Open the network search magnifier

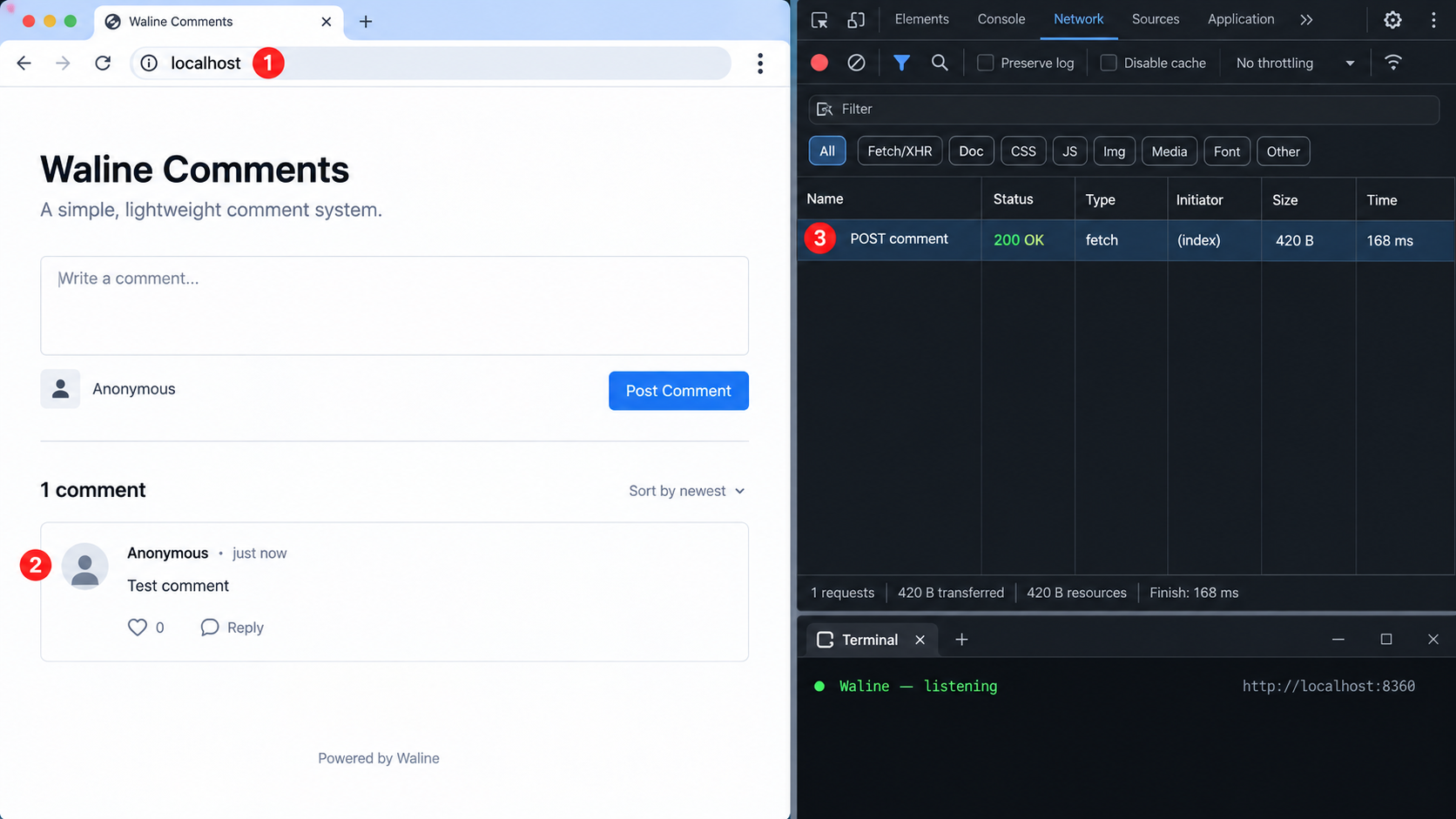940,63
